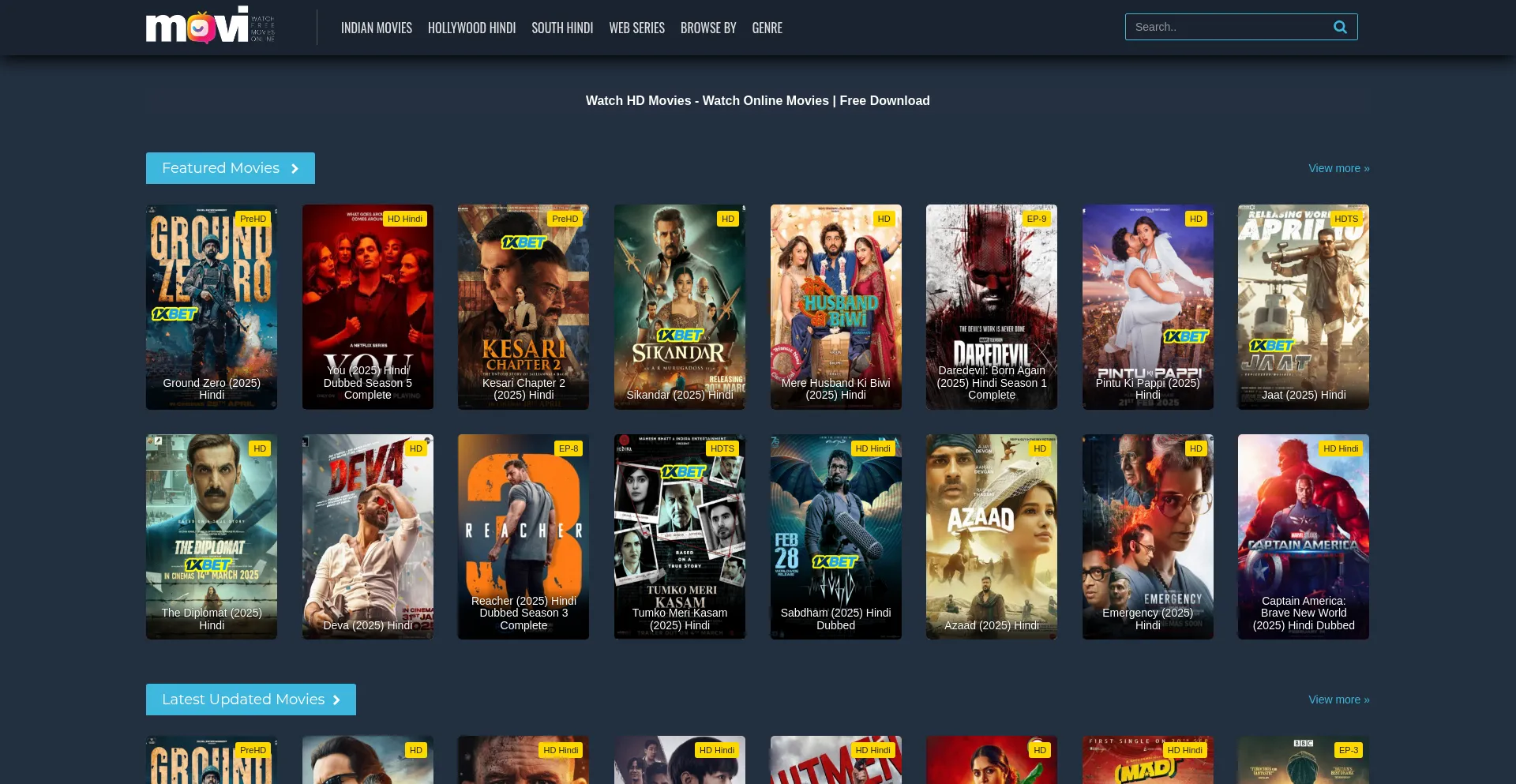The image size is (1516, 784).
Task: Open Sabdham (2025) Hindi Dubbed poster
Action: (x=836, y=537)
